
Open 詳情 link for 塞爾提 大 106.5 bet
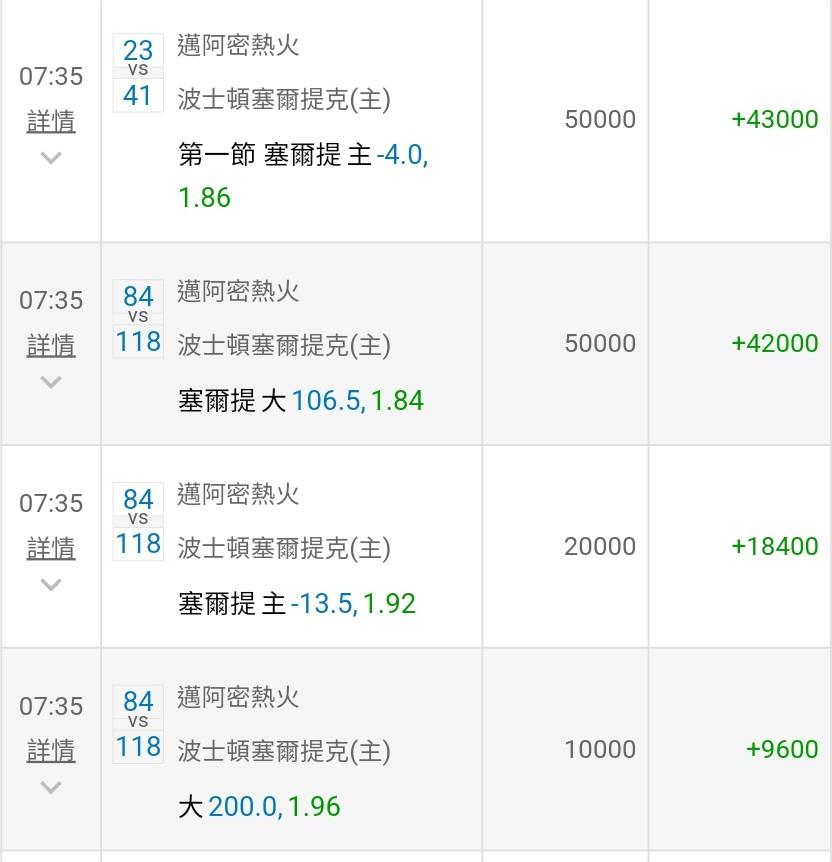(51, 345)
